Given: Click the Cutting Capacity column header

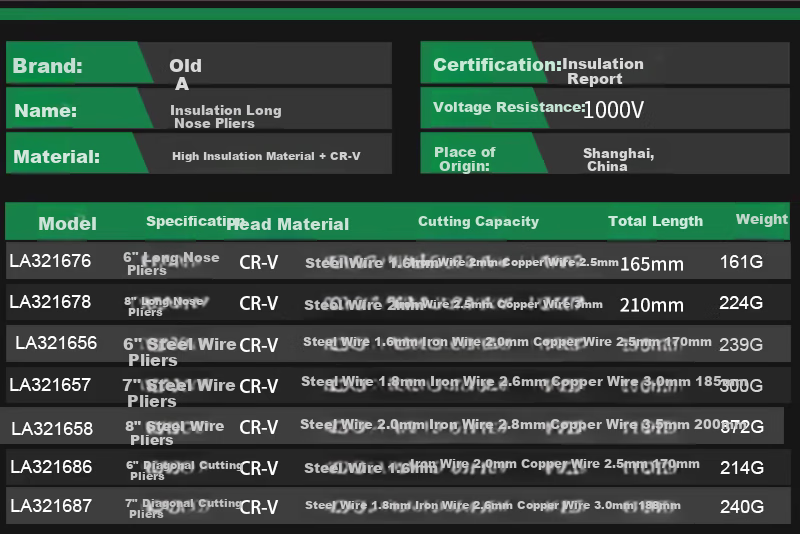Looking at the screenshot, I should coord(478,221).
